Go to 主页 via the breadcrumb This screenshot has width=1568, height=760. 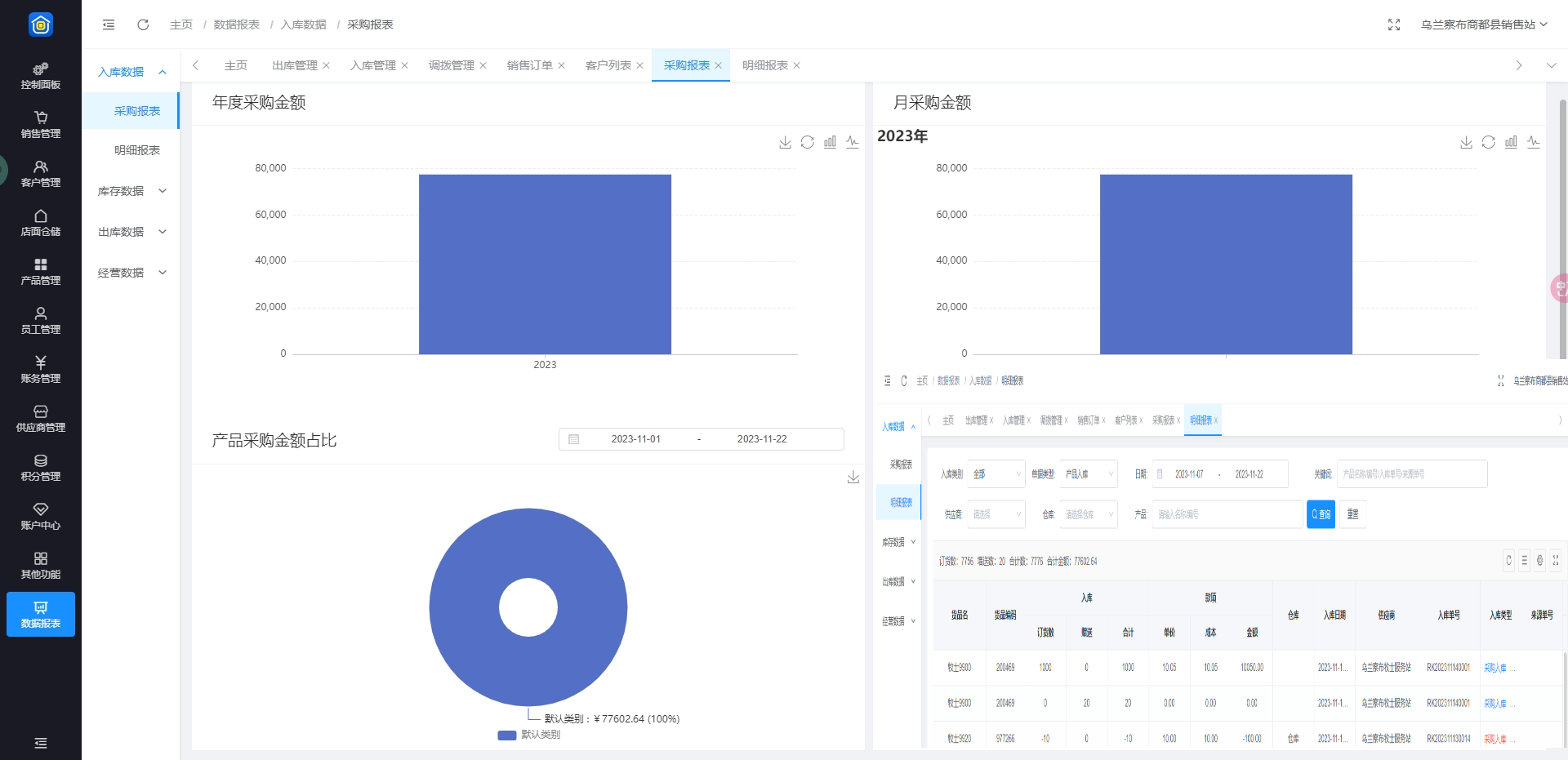pos(180,24)
